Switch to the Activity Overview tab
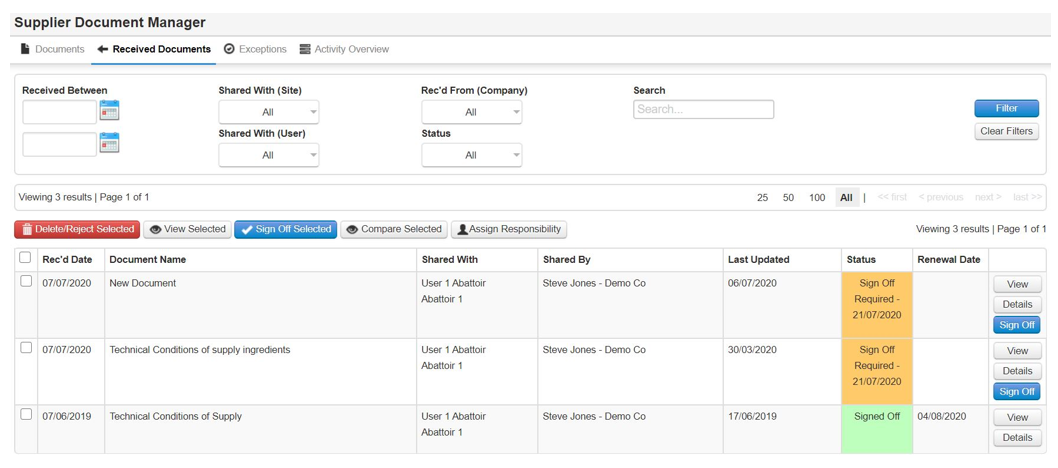 [x=345, y=49]
